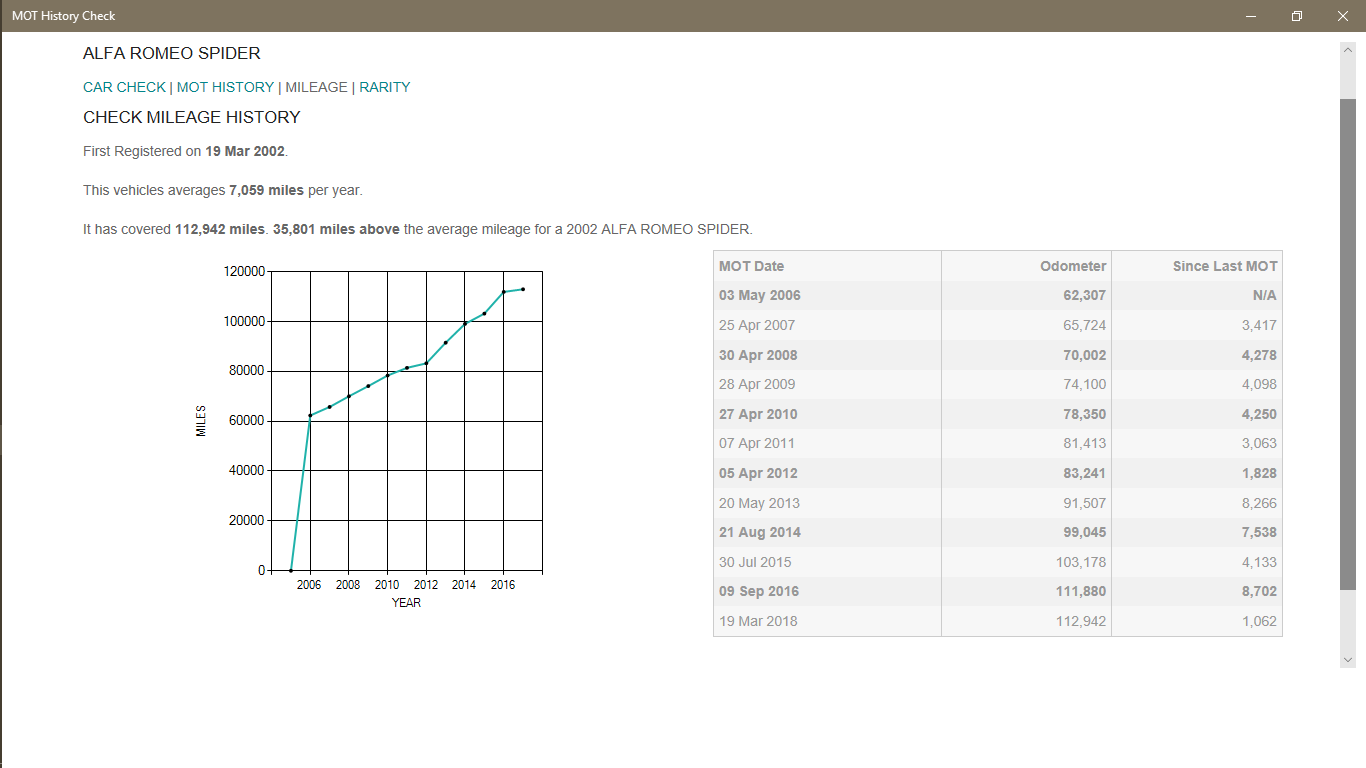Click the 1,828 since-last-MOT value
1366x768 pixels.
(x=1259, y=473)
